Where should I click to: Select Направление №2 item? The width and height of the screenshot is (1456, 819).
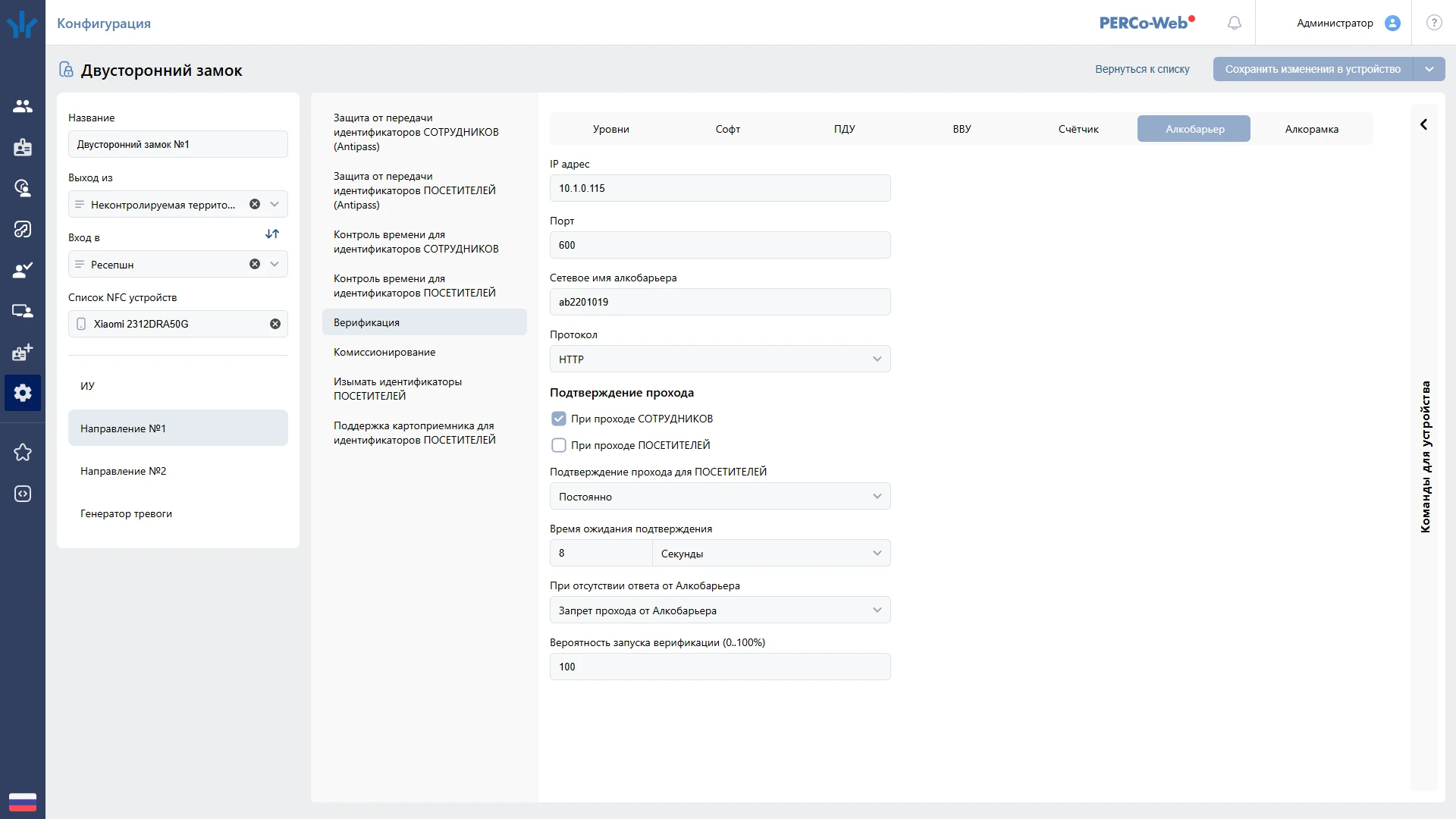coord(178,471)
